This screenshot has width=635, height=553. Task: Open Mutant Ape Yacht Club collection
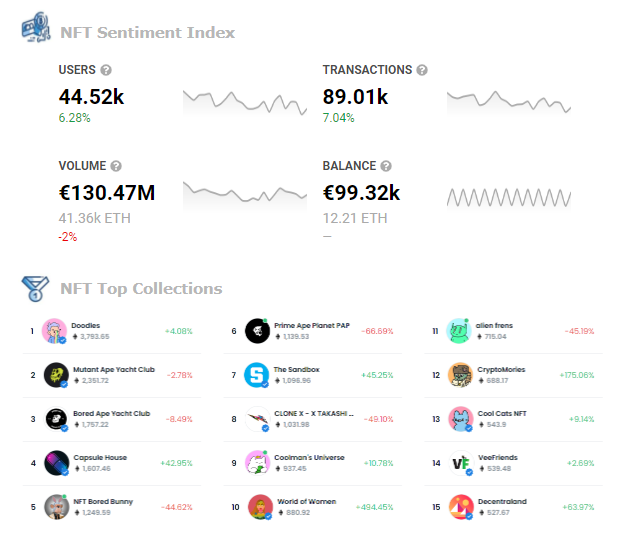click(114, 369)
